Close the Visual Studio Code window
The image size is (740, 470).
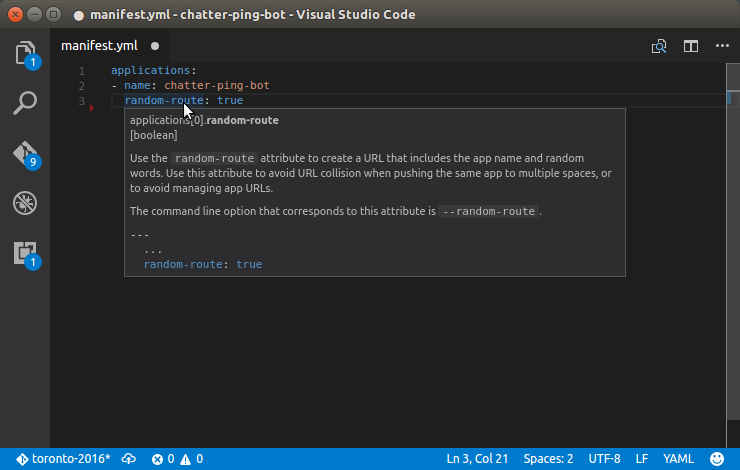15,15
